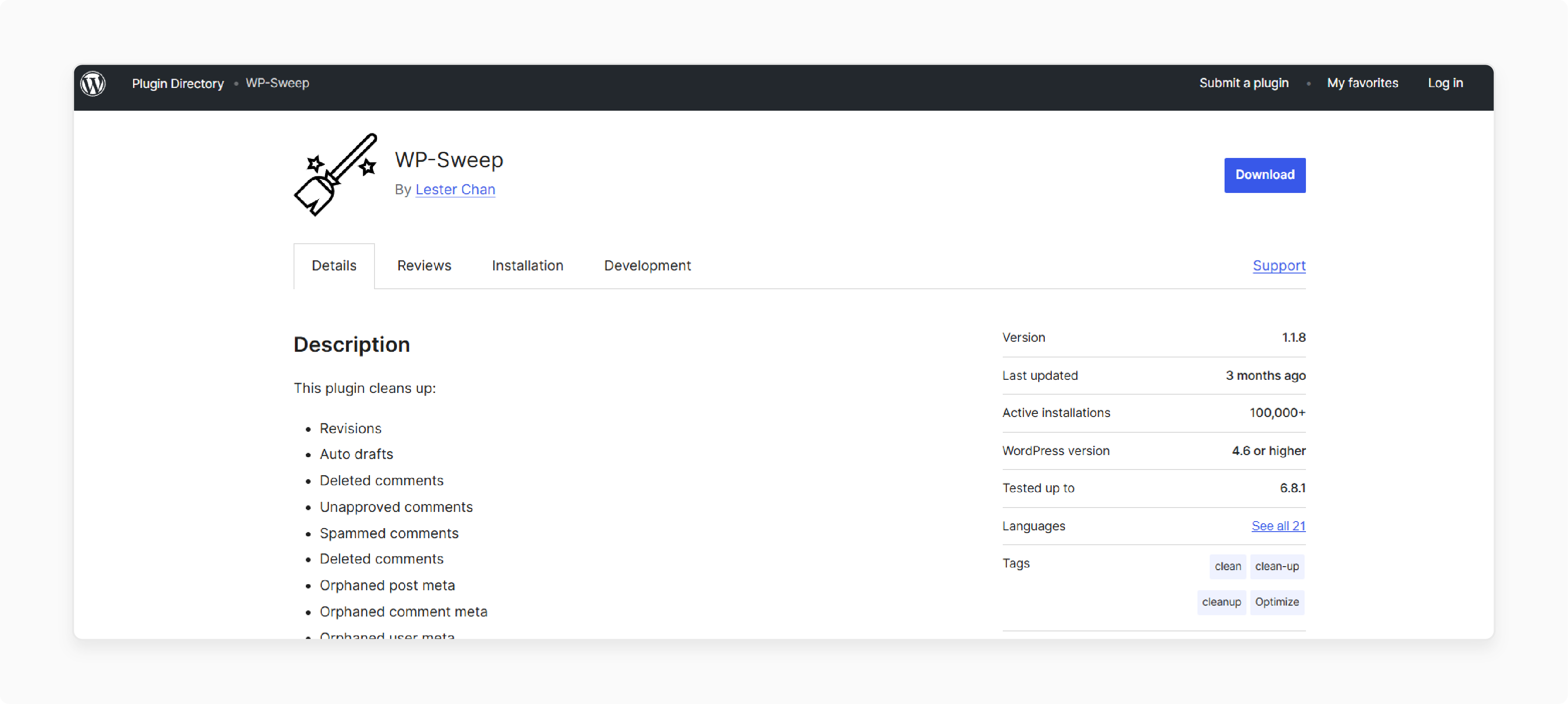Click the 'Active installations' label
Image resolution: width=1568 pixels, height=704 pixels.
tap(1056, 412)
